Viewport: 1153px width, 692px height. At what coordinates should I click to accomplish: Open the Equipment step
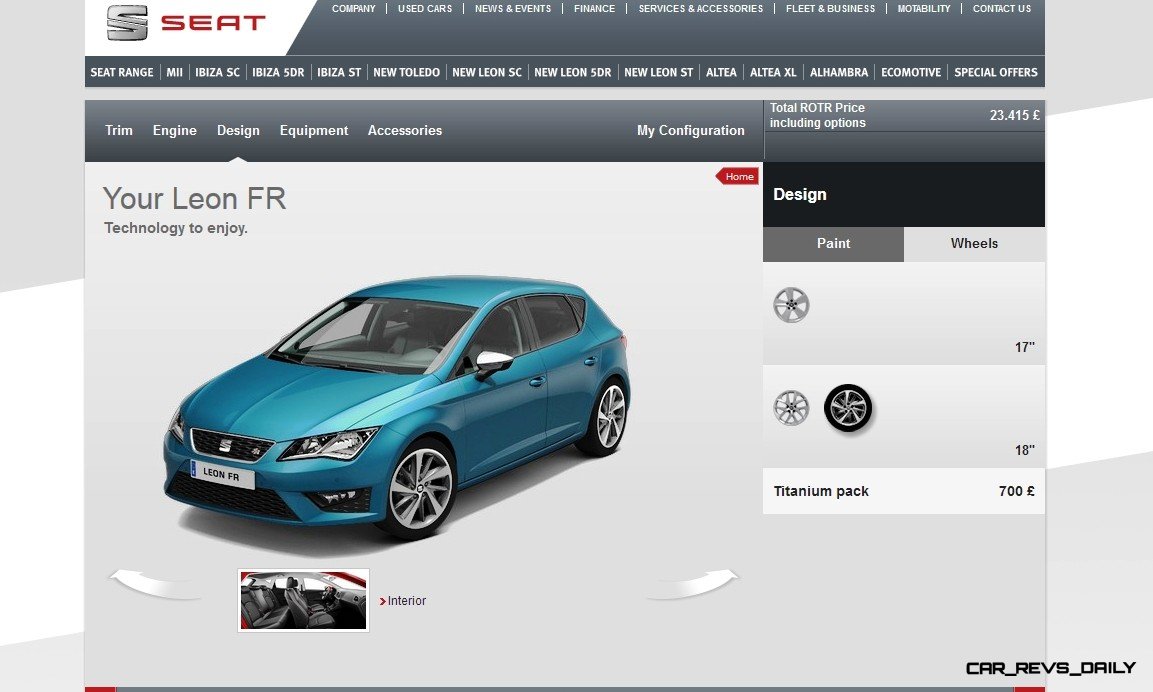[314, 130]
